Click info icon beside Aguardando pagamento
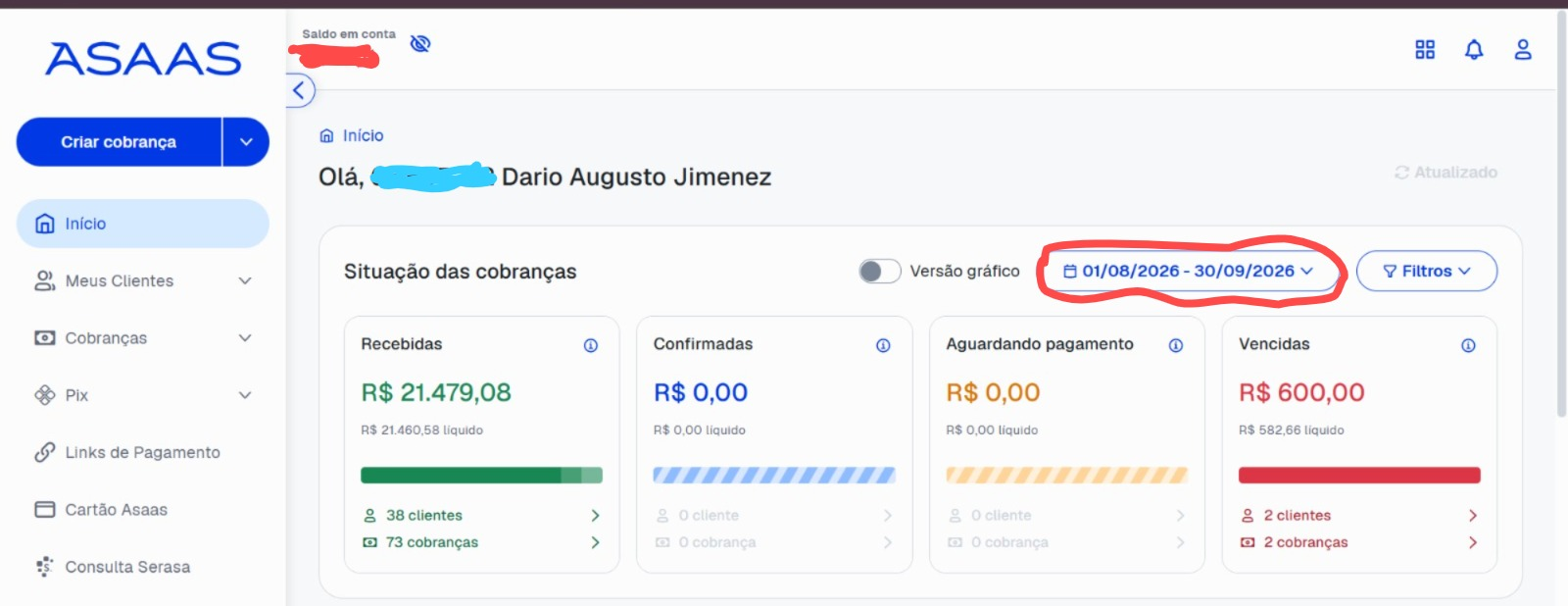Screen dimensions: 1568x606 click(x=1176, y=345)
